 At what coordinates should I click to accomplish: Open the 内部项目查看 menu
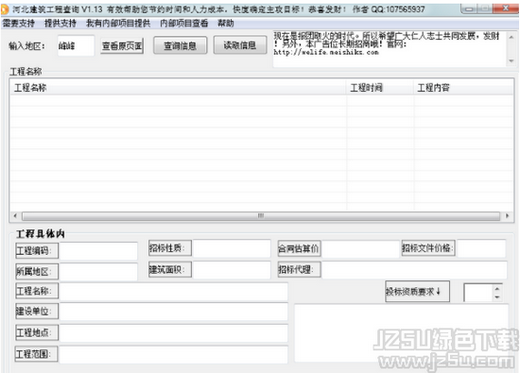pyautogui.click(x=184, y=23)
